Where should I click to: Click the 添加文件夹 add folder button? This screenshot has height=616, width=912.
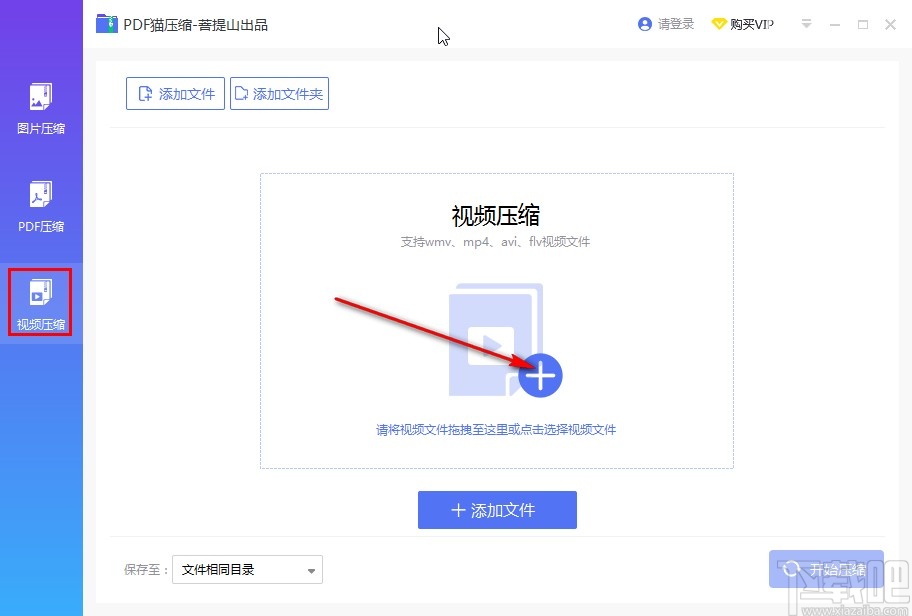pos(279,94)
